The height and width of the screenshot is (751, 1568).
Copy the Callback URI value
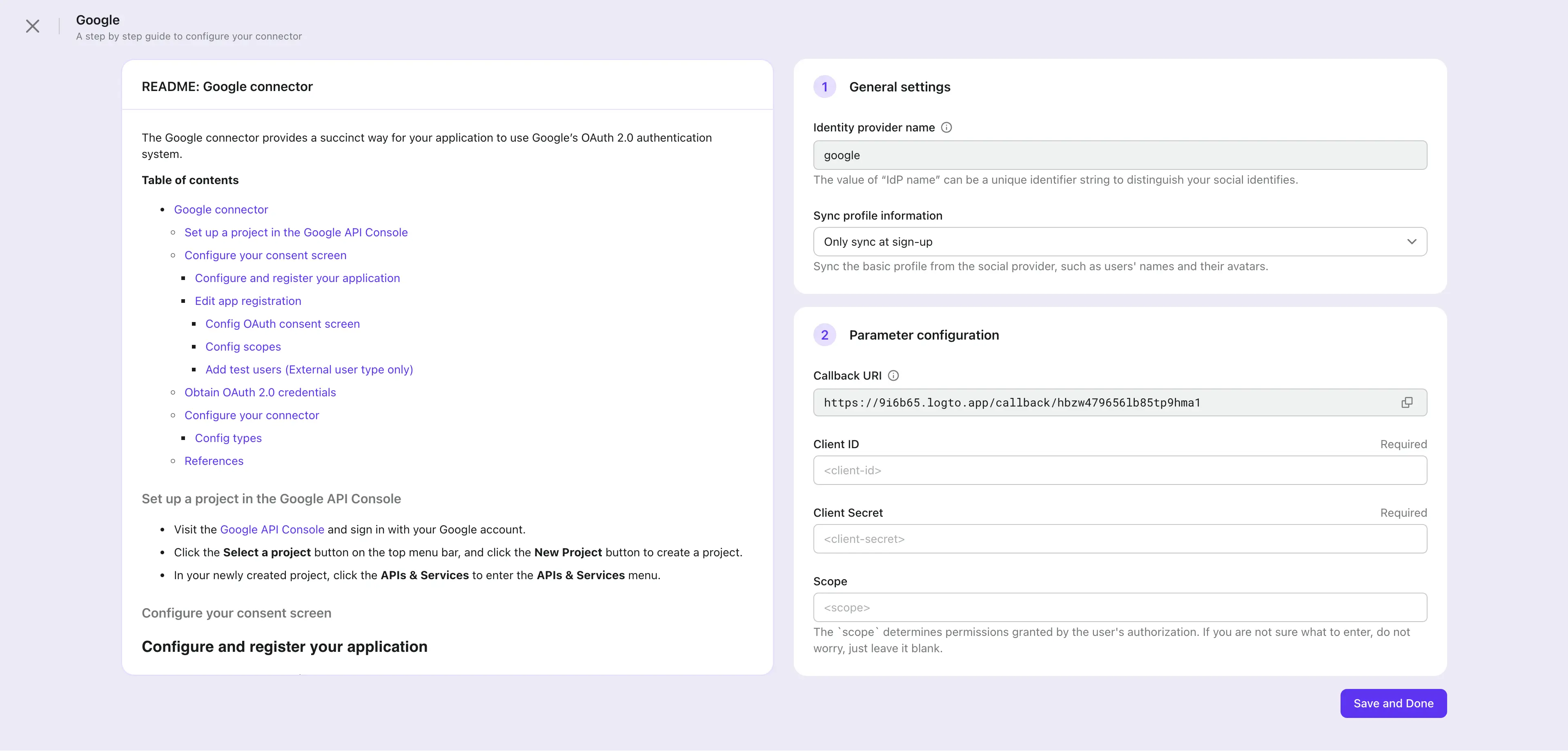(1407, 403)
